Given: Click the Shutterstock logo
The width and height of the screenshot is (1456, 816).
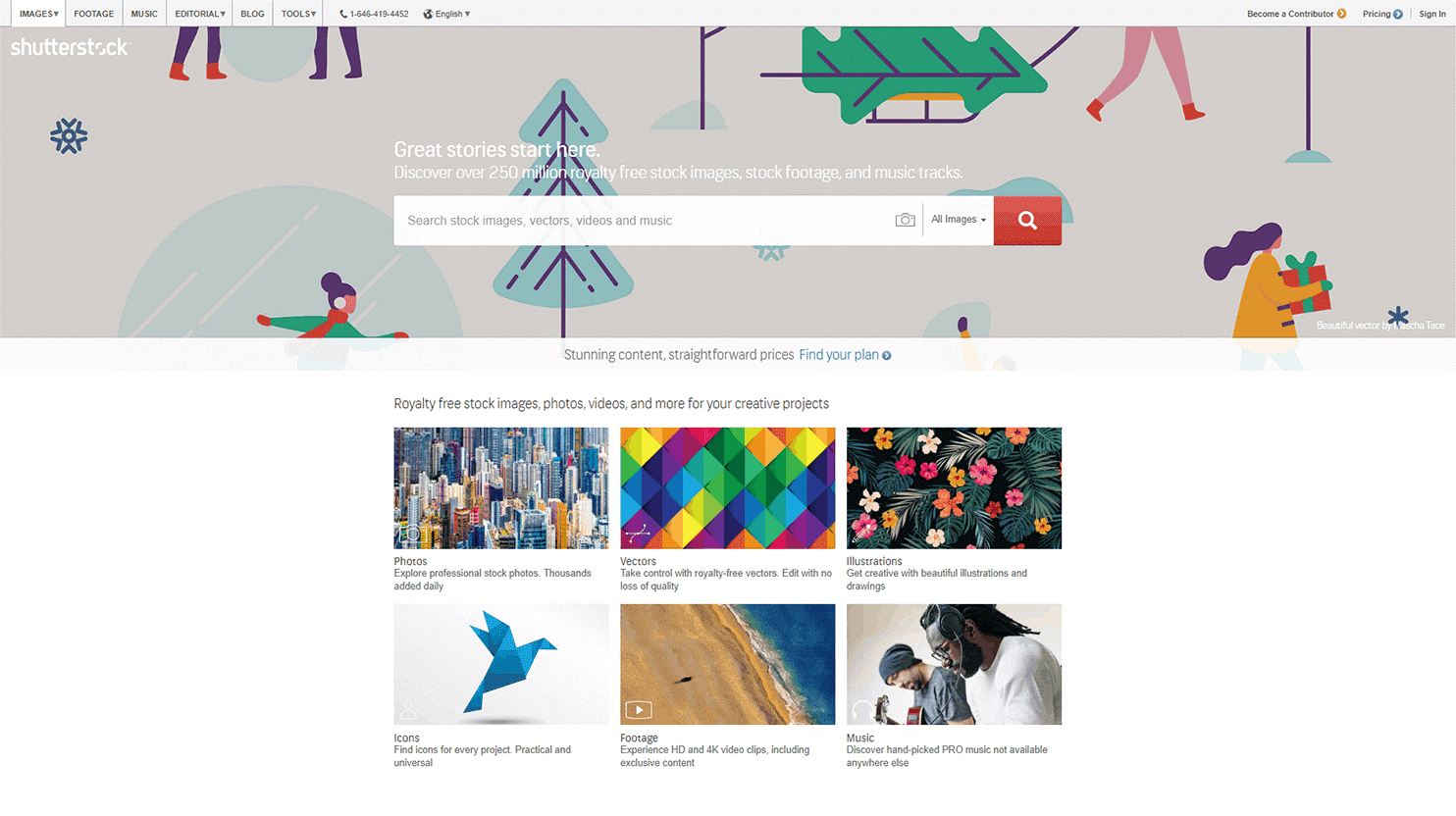Looking at the screenshot, I should 69,47.
